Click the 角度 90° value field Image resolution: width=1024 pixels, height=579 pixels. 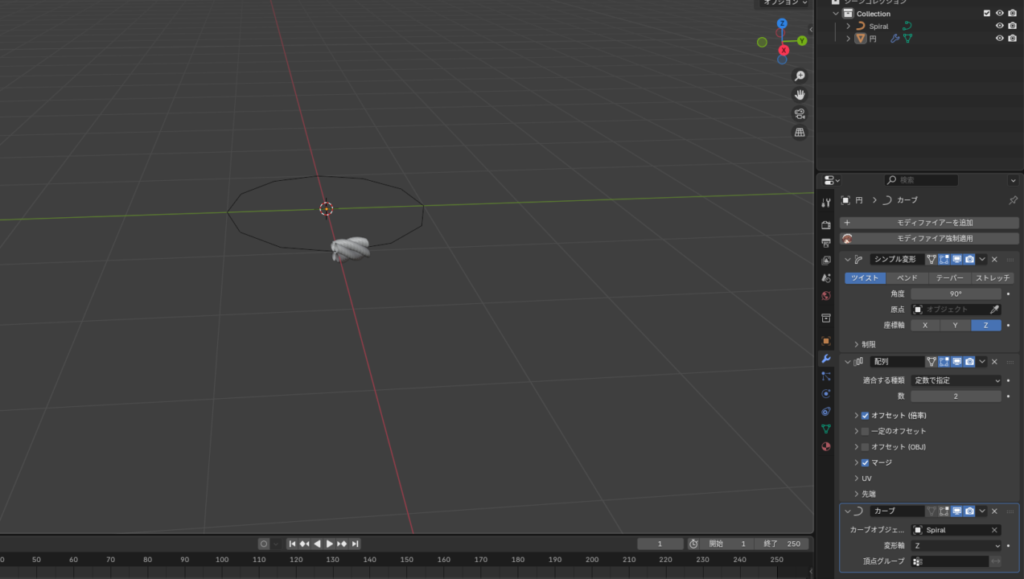[x=955, y=294]
